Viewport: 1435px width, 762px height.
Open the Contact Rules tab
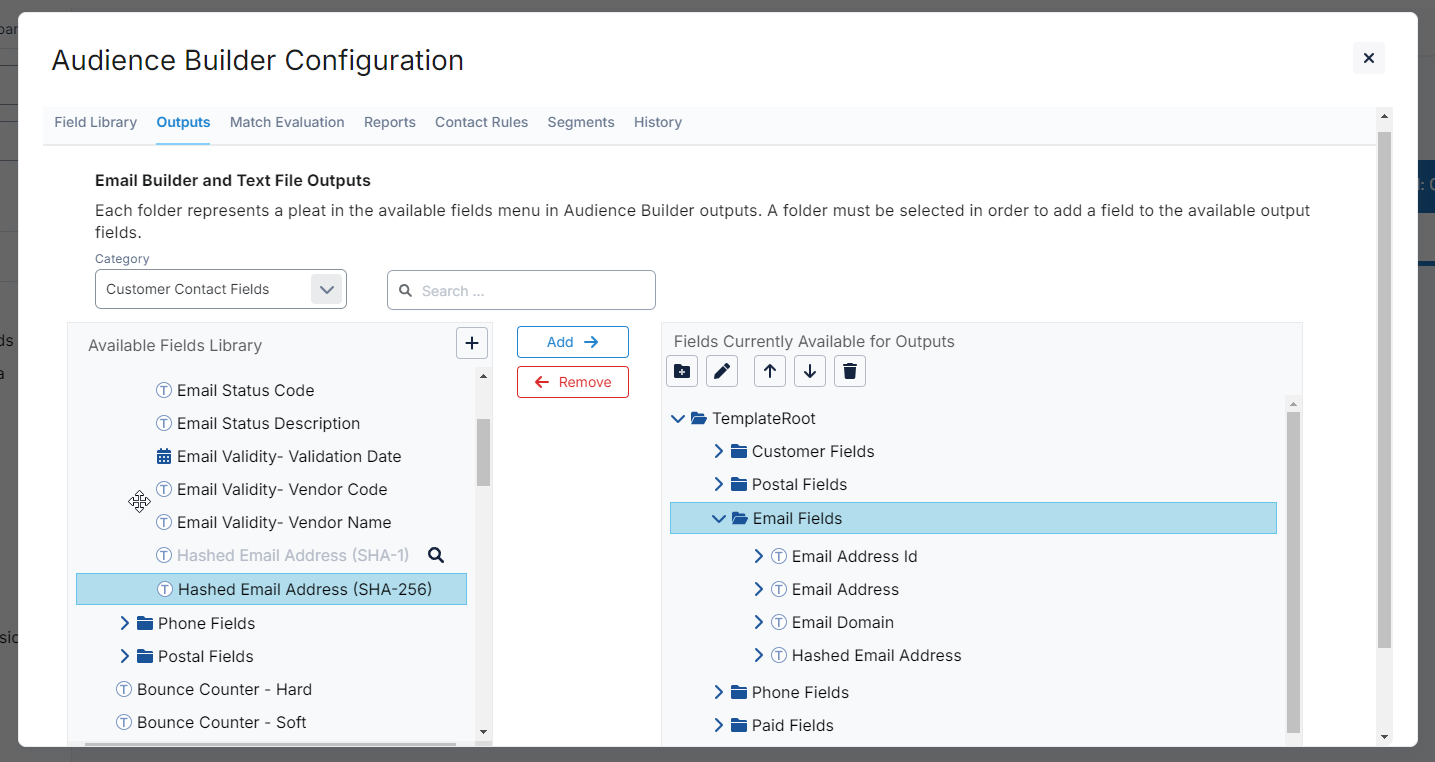coord(481,122)
